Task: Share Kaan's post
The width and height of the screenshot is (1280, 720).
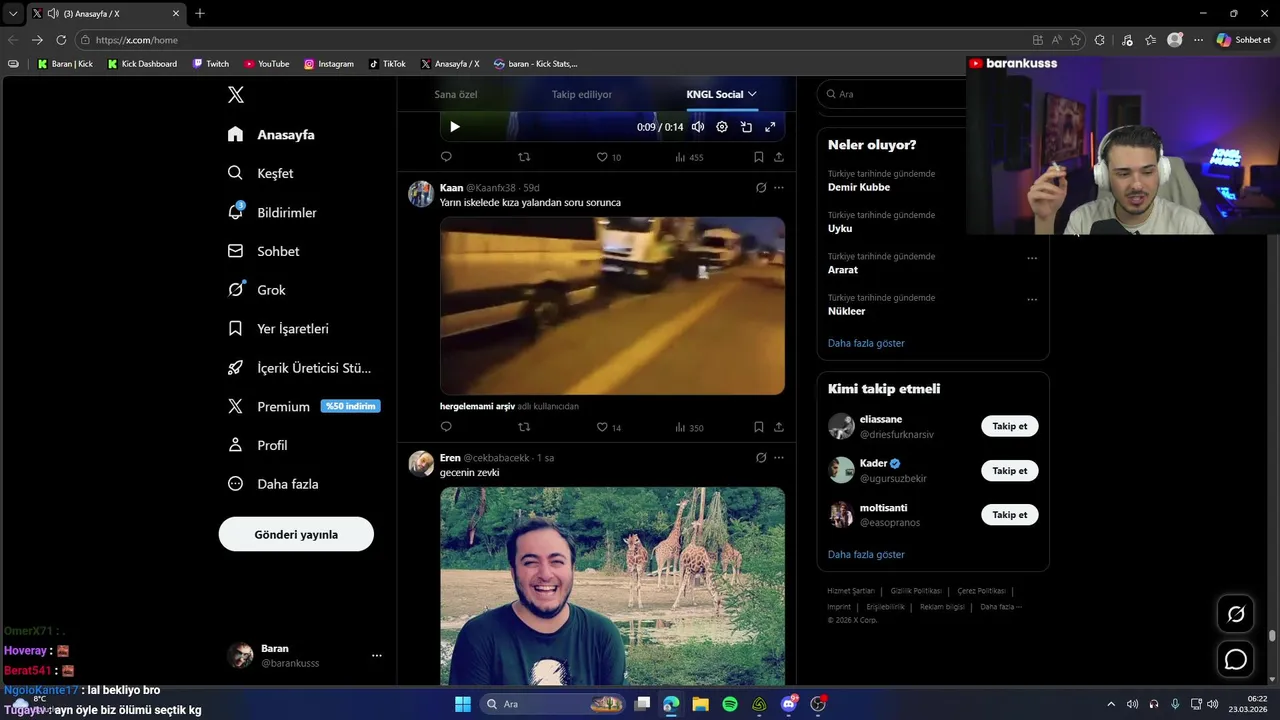Action: 779,427
